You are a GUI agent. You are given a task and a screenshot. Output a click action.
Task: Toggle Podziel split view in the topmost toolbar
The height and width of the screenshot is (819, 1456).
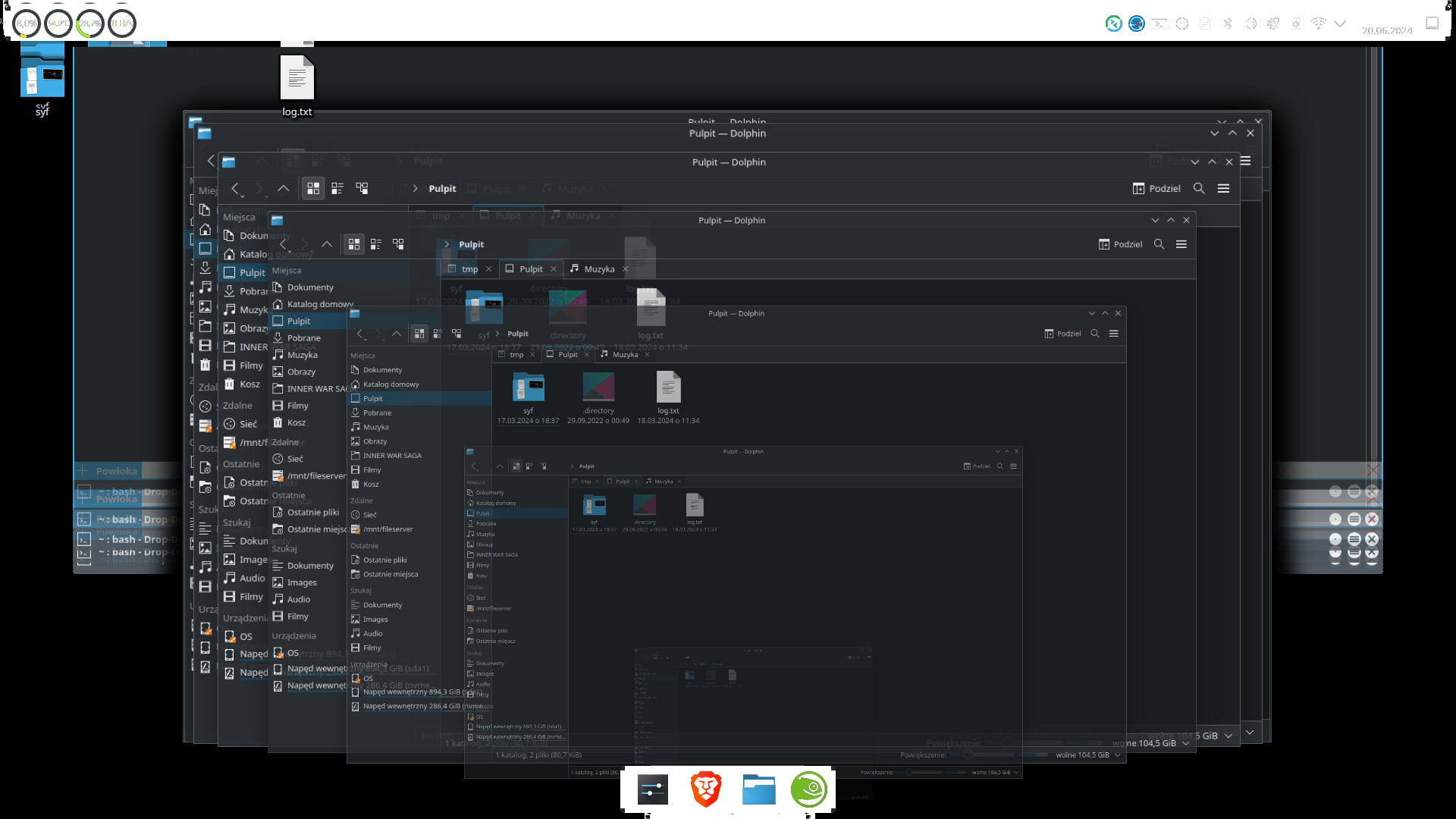pos(1156,188)
